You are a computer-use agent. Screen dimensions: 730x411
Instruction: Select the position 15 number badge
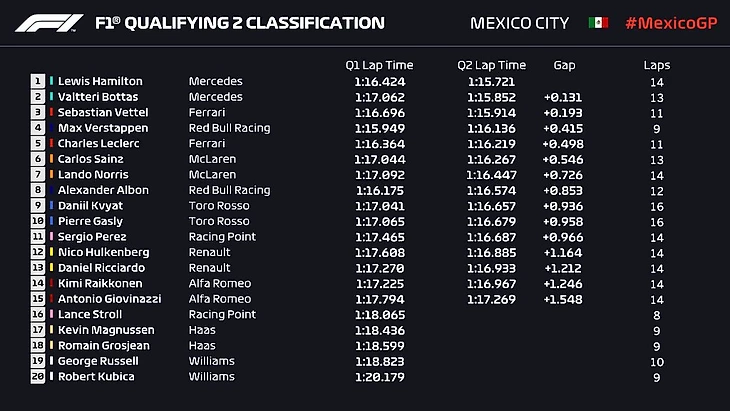click(38, 299)
